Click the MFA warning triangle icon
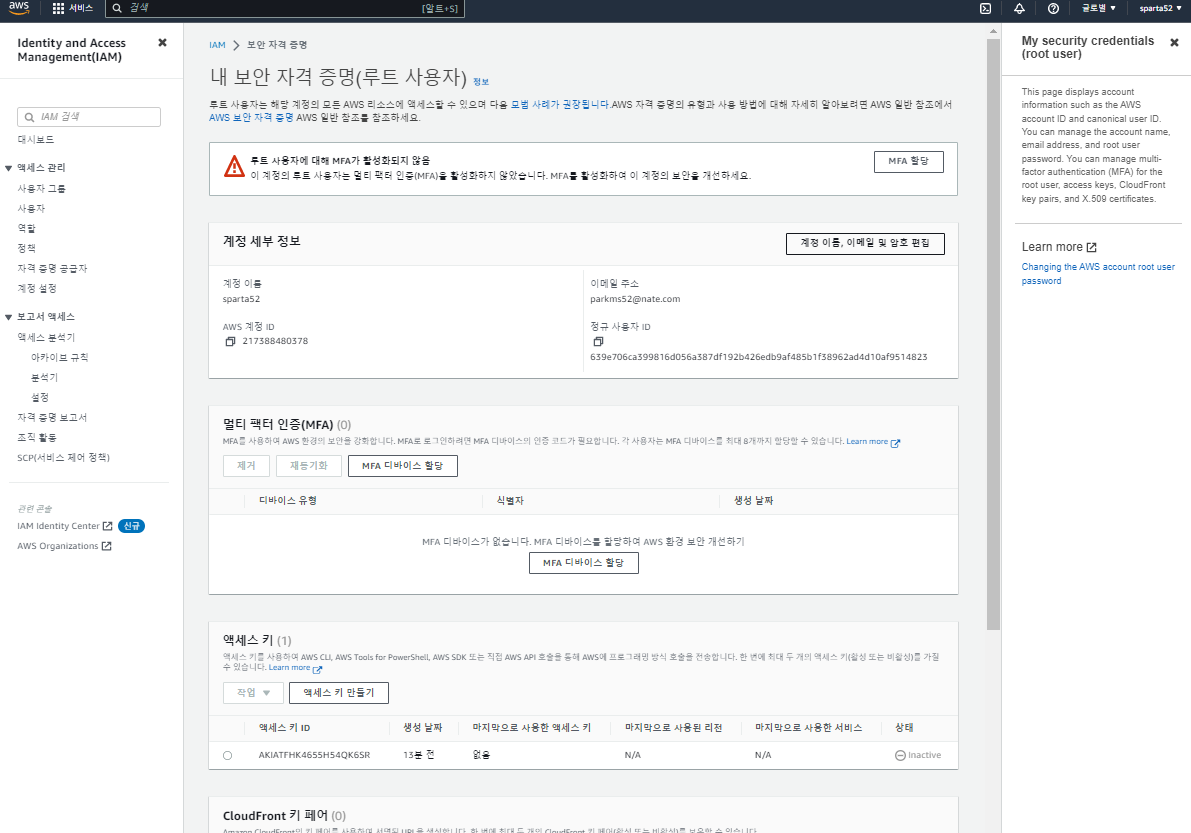The width and height of the screenshot is (1191, 833). [x=234, y=166]
